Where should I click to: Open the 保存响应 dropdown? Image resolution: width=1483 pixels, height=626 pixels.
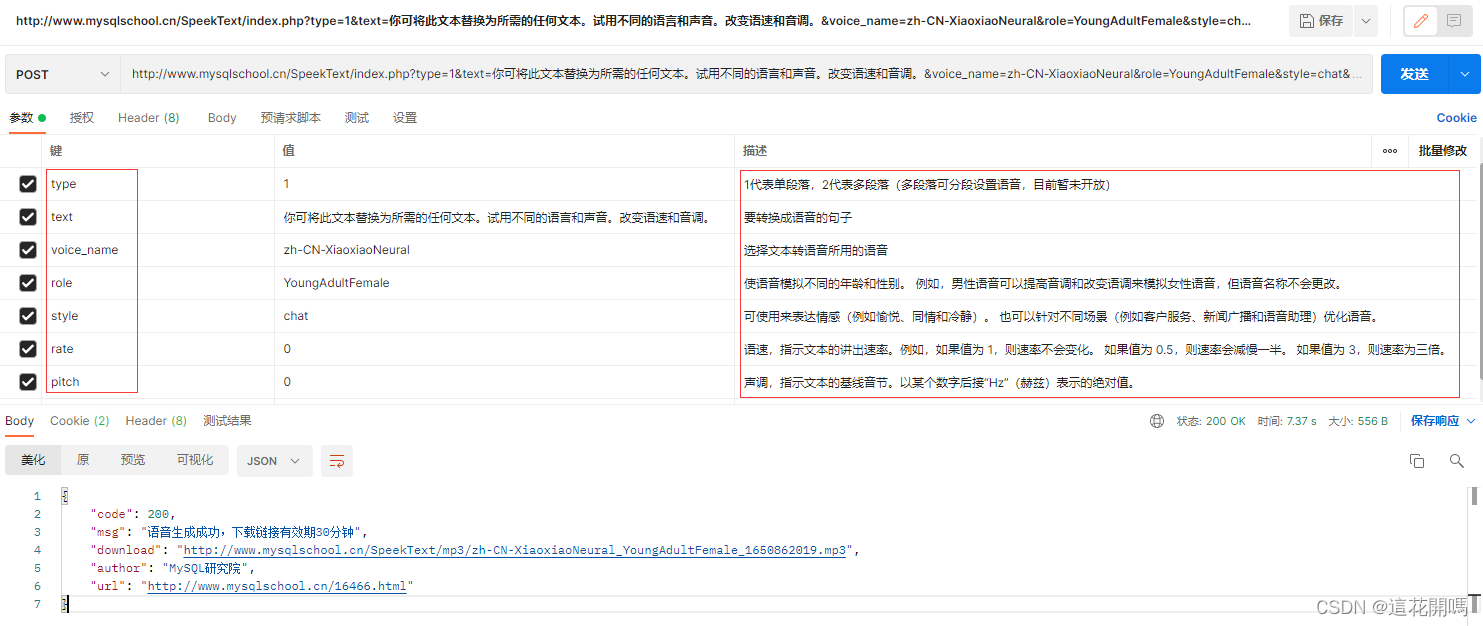coord(1443,421)
